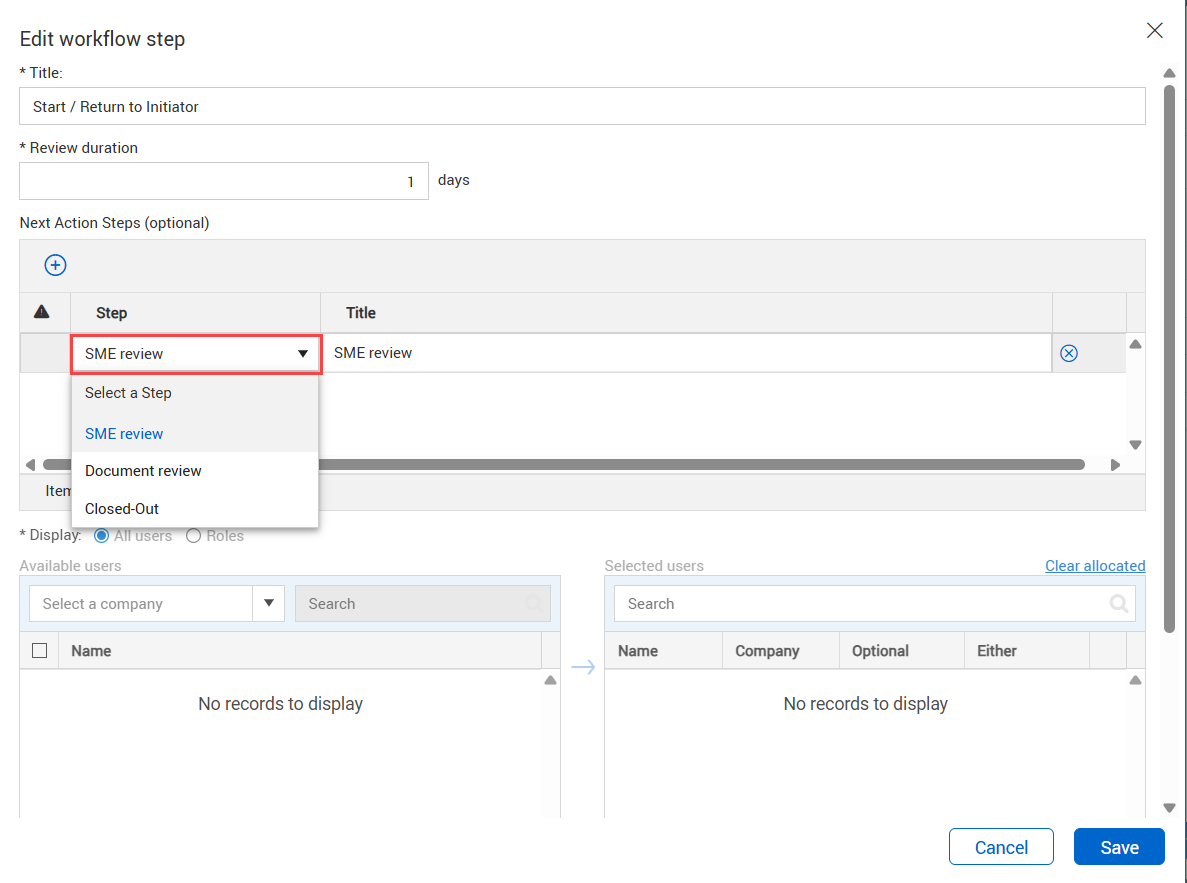Viewport: 1187px width, 883px height.
Task: Click the search icon in Selected users
Action: click(x=1118, y=604)
